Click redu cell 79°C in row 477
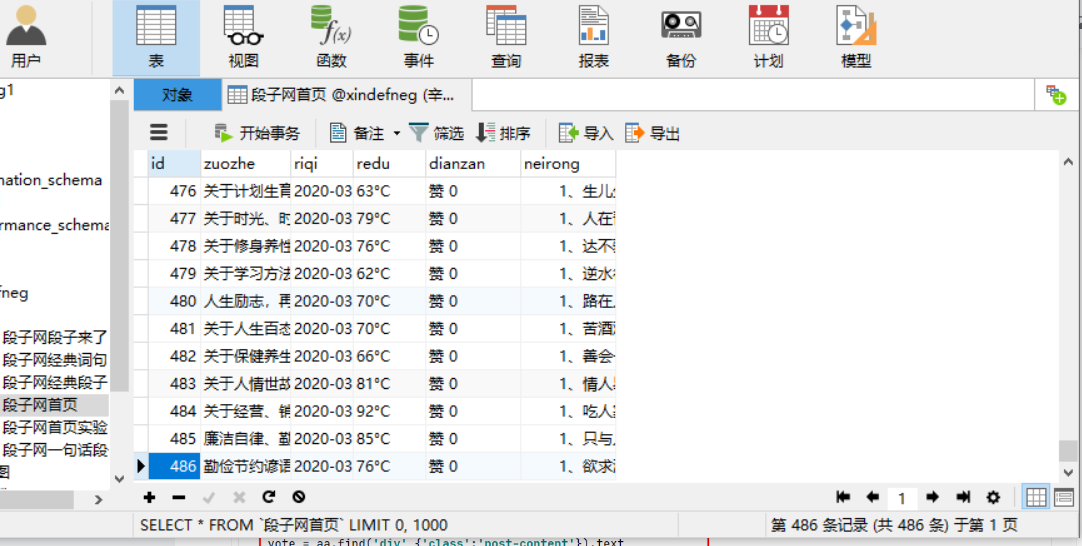1082x546 pixels. [389, 218]
